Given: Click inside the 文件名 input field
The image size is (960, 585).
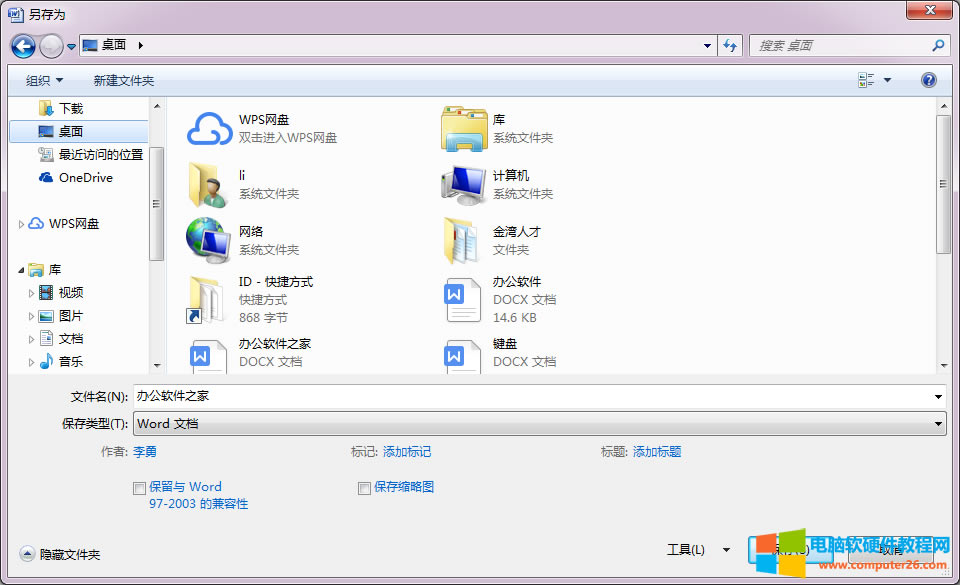Looking at the screenshot, I should 400,397.
